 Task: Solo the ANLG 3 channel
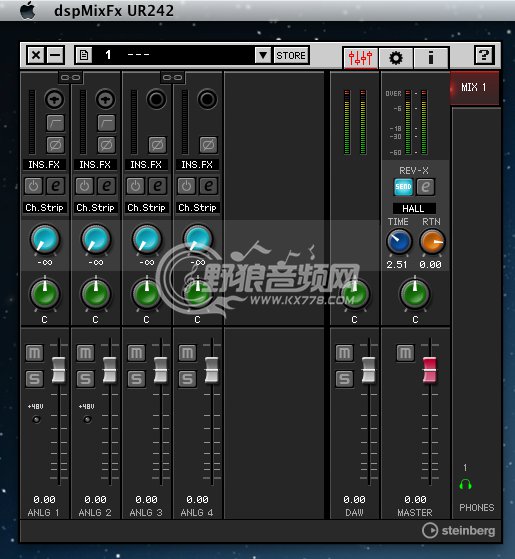tap(136, 379)
